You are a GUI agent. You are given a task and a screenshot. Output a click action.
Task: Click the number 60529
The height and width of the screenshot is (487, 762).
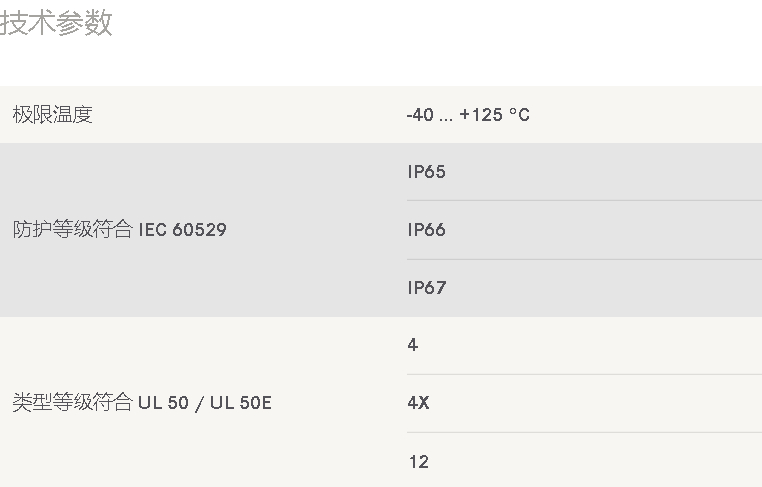199,229
